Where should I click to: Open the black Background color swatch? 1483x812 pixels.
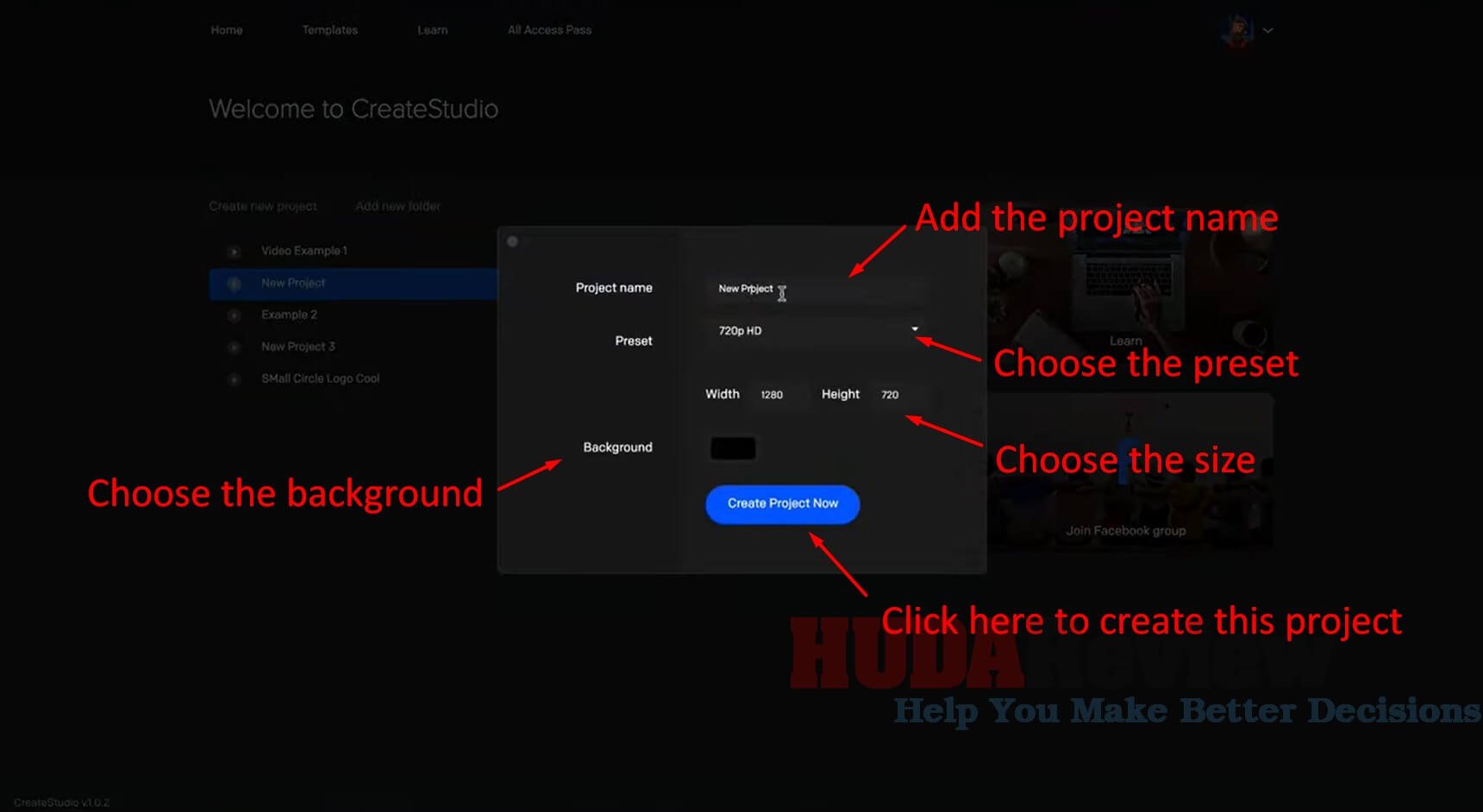(x=733, y=448)
